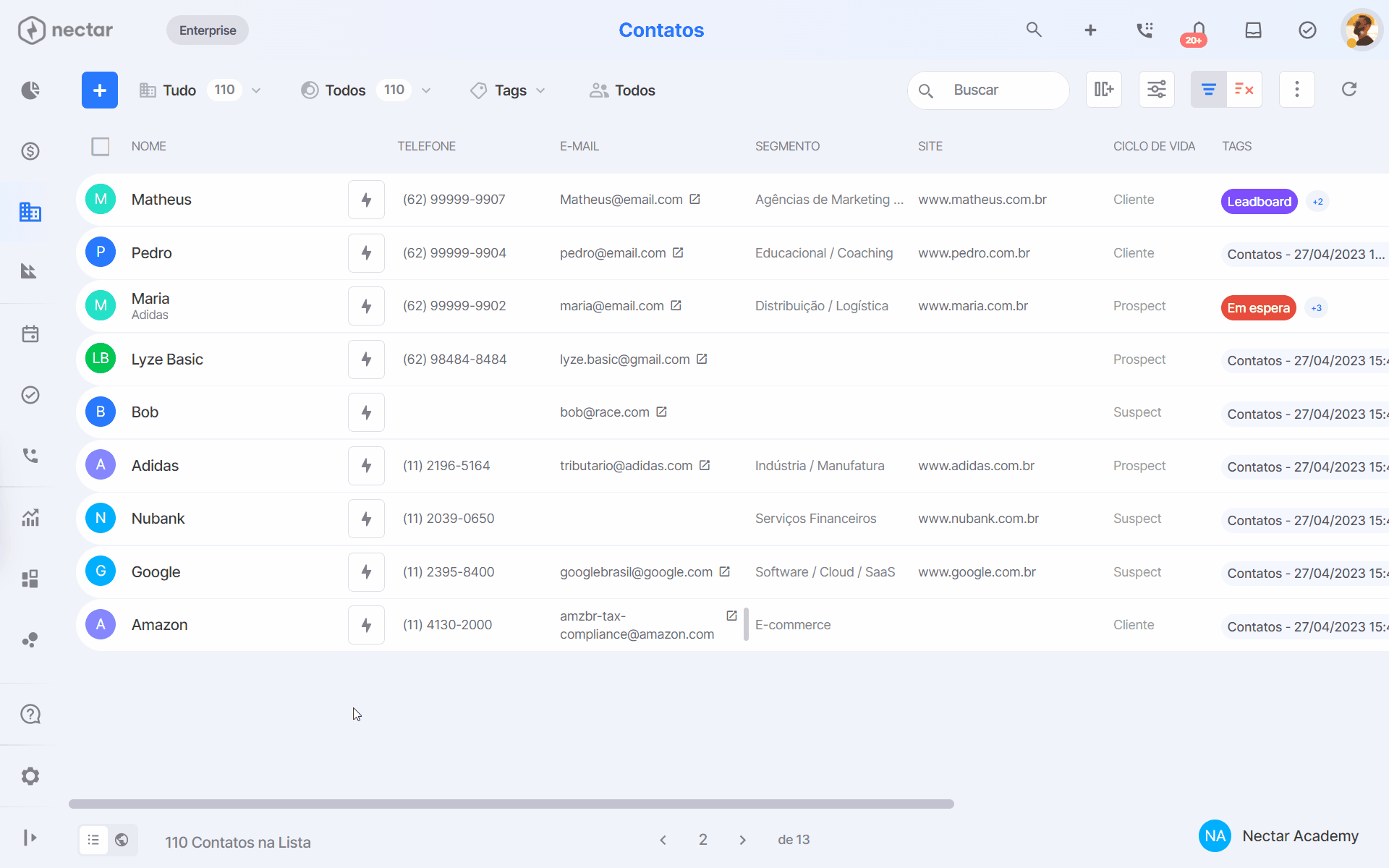Click the Prospect status for Adidas

point(1139,466)
